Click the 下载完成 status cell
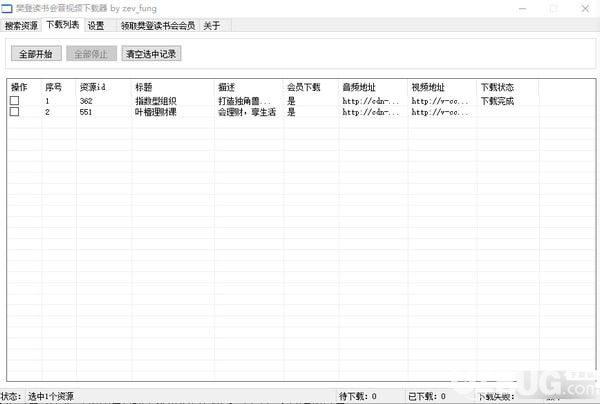The image size is (600, 404). pos(497,101)
